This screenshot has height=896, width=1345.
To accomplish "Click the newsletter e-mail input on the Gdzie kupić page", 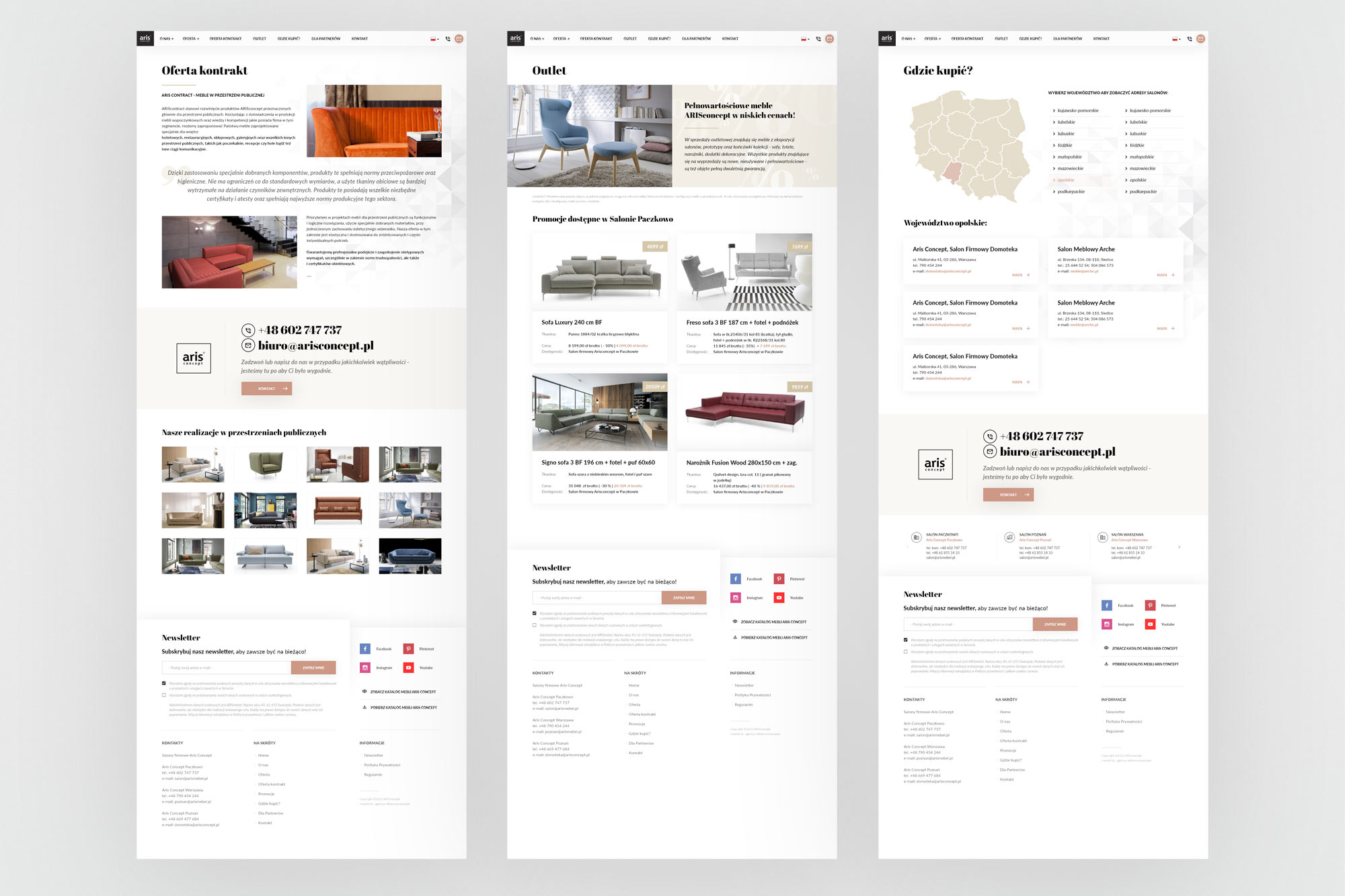I will click(967, 624).
